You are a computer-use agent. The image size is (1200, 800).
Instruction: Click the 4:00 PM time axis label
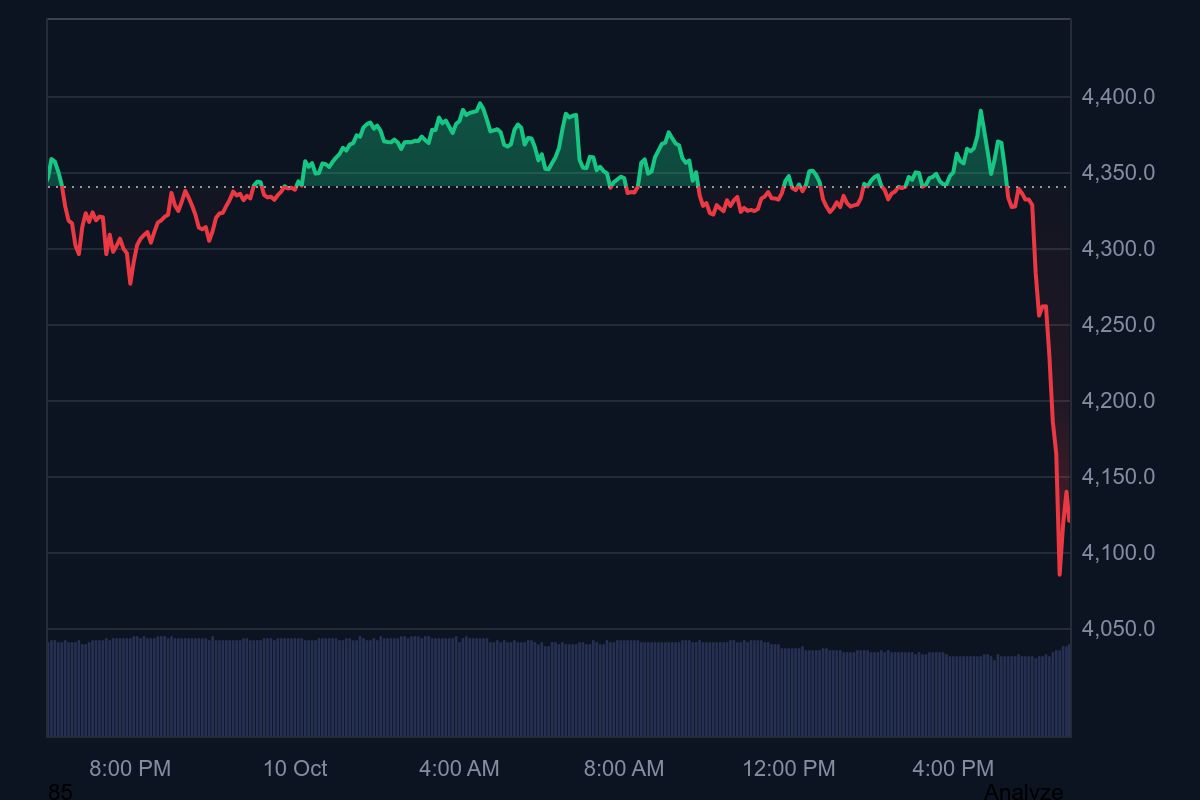pos(954,768)
